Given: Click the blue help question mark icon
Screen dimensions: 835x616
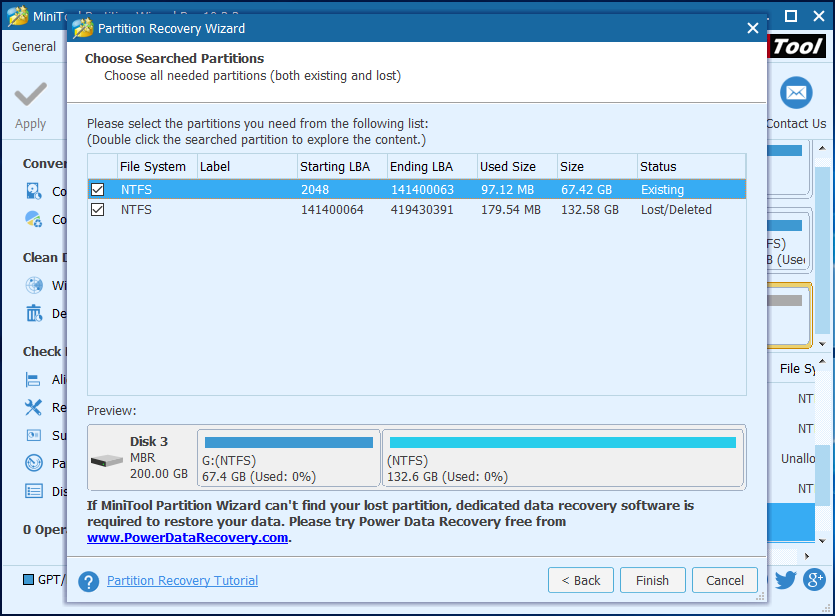Looking at the screenshot, I should [88, 581].
